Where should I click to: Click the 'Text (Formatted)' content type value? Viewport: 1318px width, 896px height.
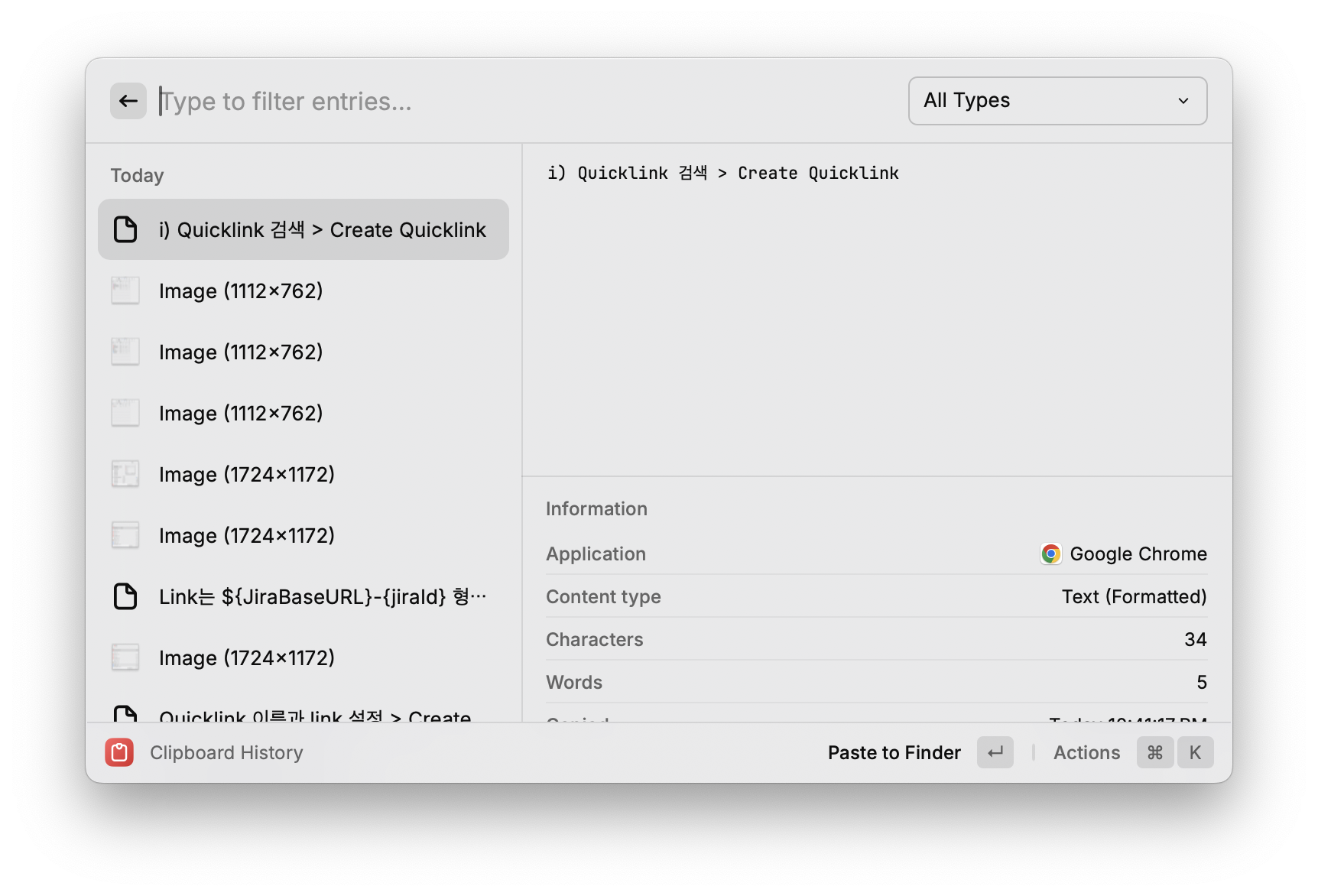click(1134, 596)
